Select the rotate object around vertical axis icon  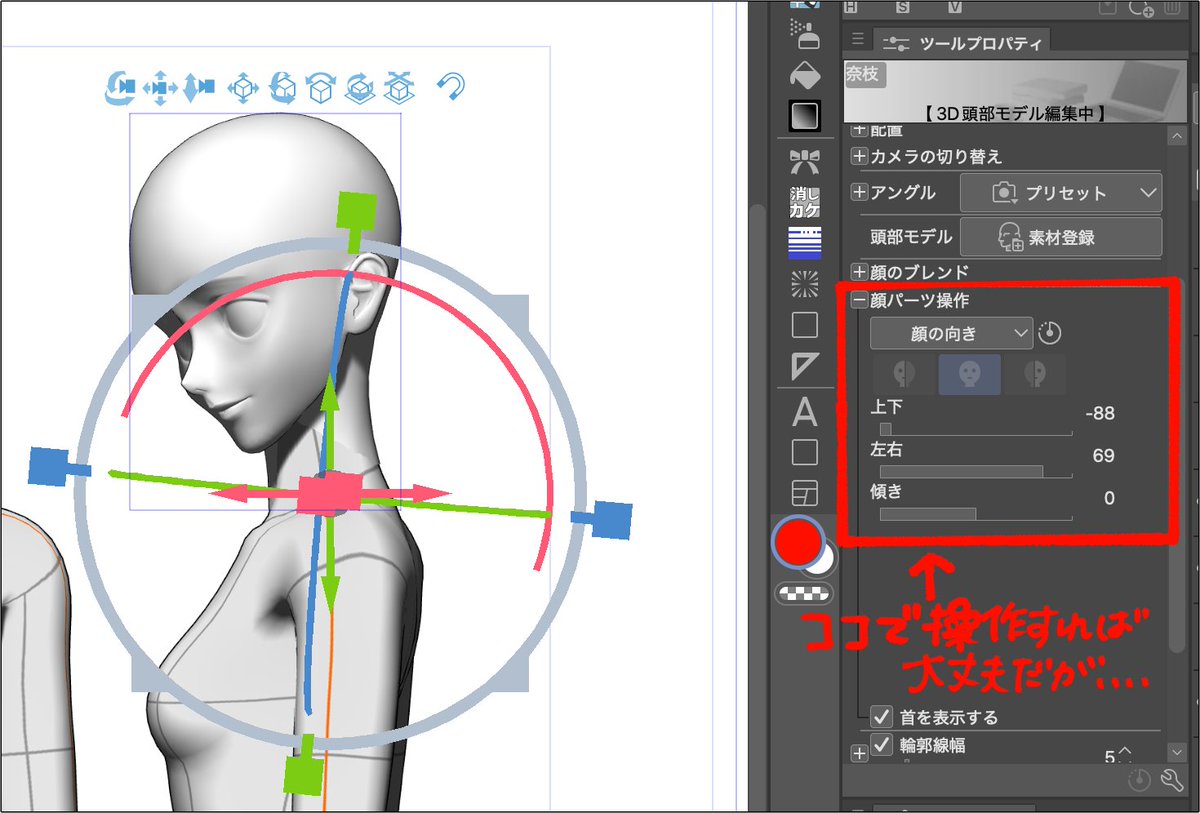click(x=360, y=88)
